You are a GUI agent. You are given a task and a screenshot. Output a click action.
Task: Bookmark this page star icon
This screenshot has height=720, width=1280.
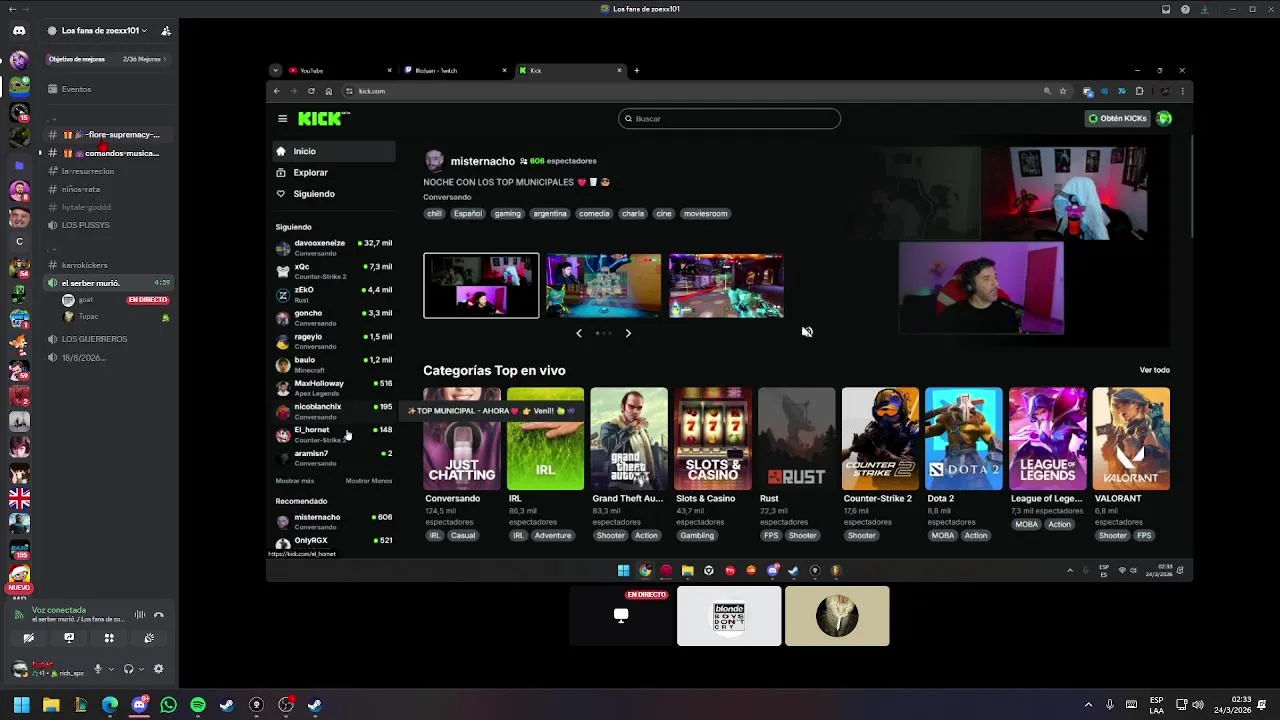(x=1063, y=91)
